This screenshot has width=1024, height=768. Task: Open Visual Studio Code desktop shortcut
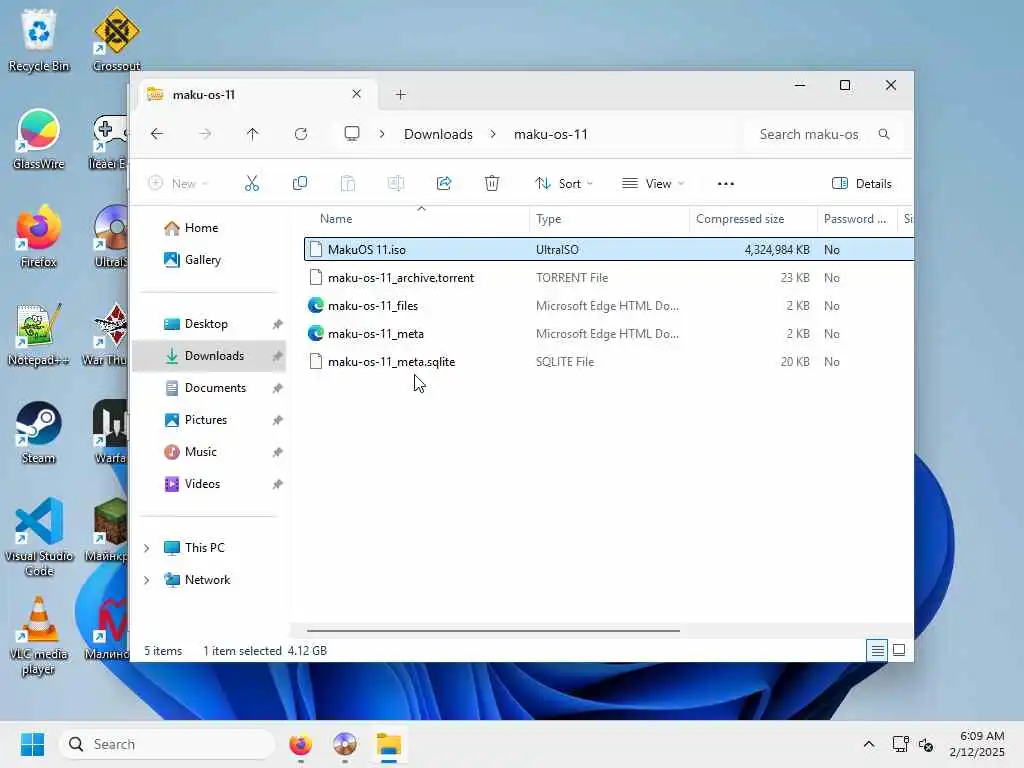click(x=39, y=537)
